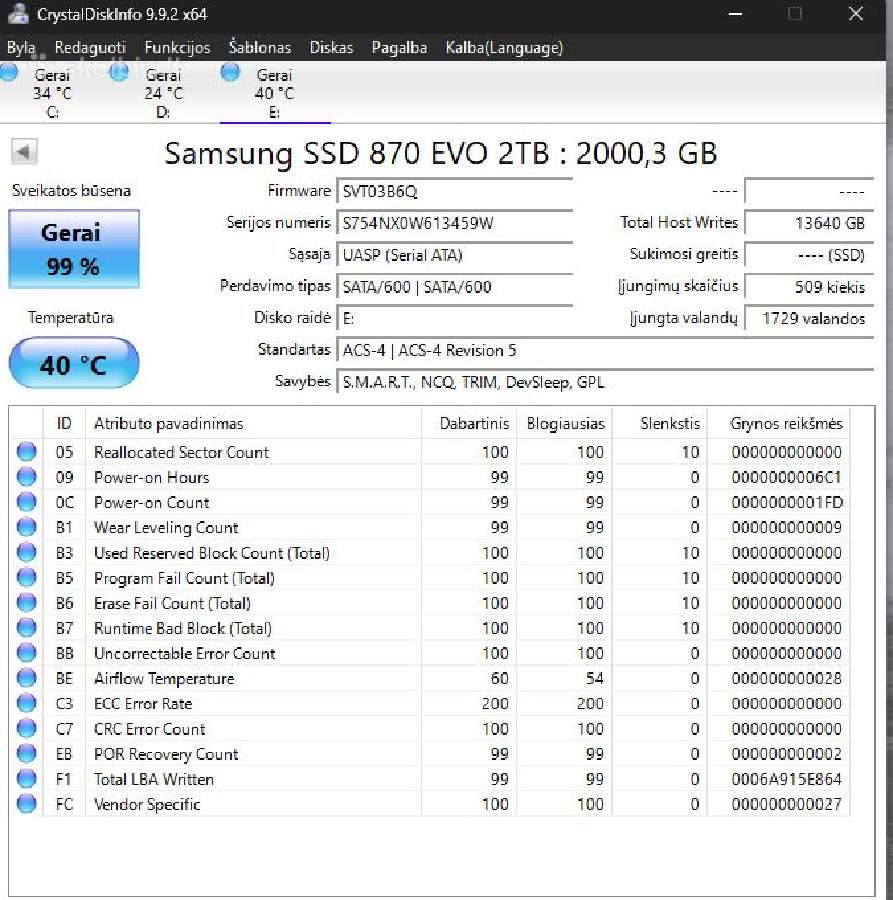Select disk E: tab (40 °C)

click(x=274, y=92)
